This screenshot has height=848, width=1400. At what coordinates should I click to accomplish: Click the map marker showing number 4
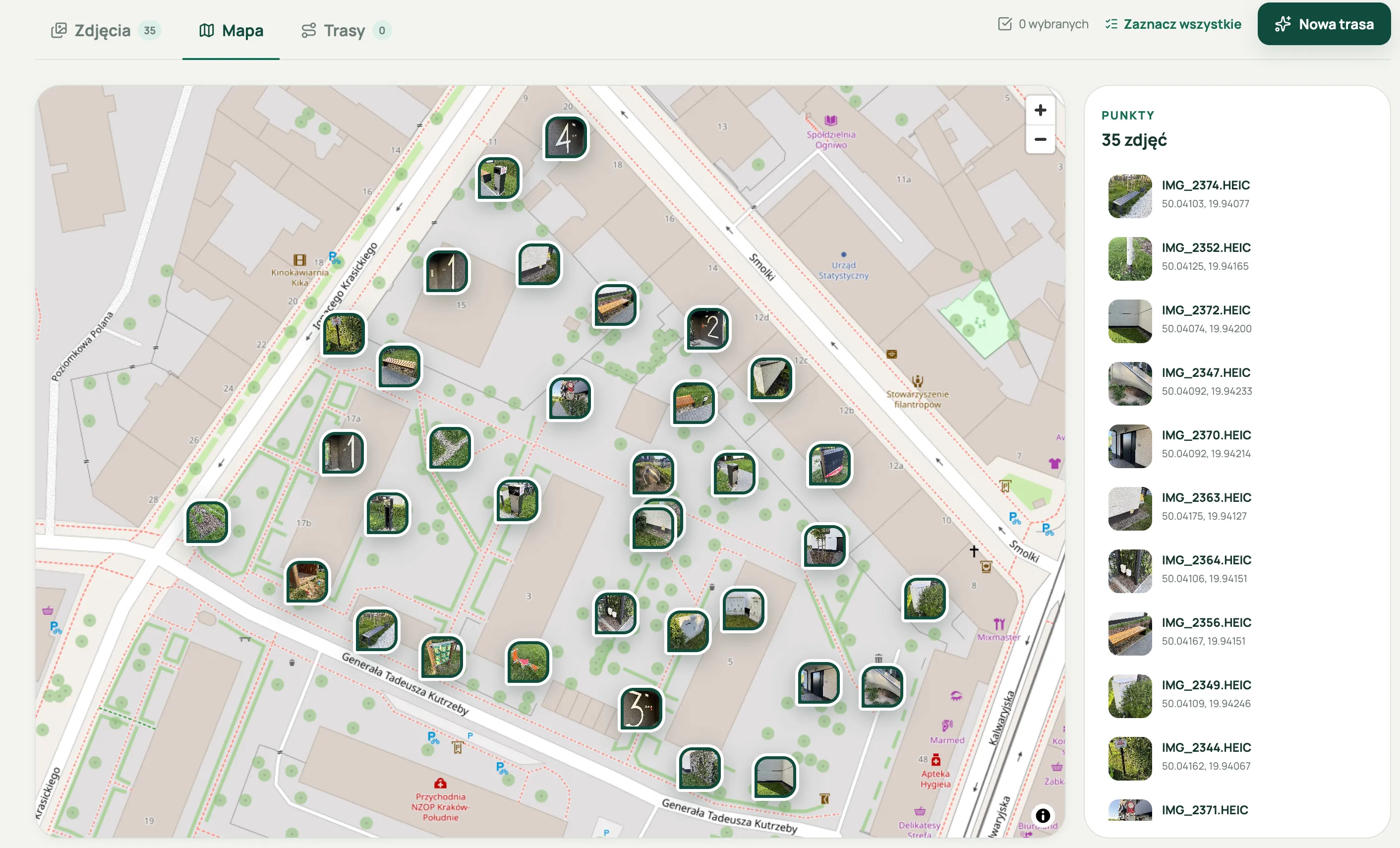(565, 137)
